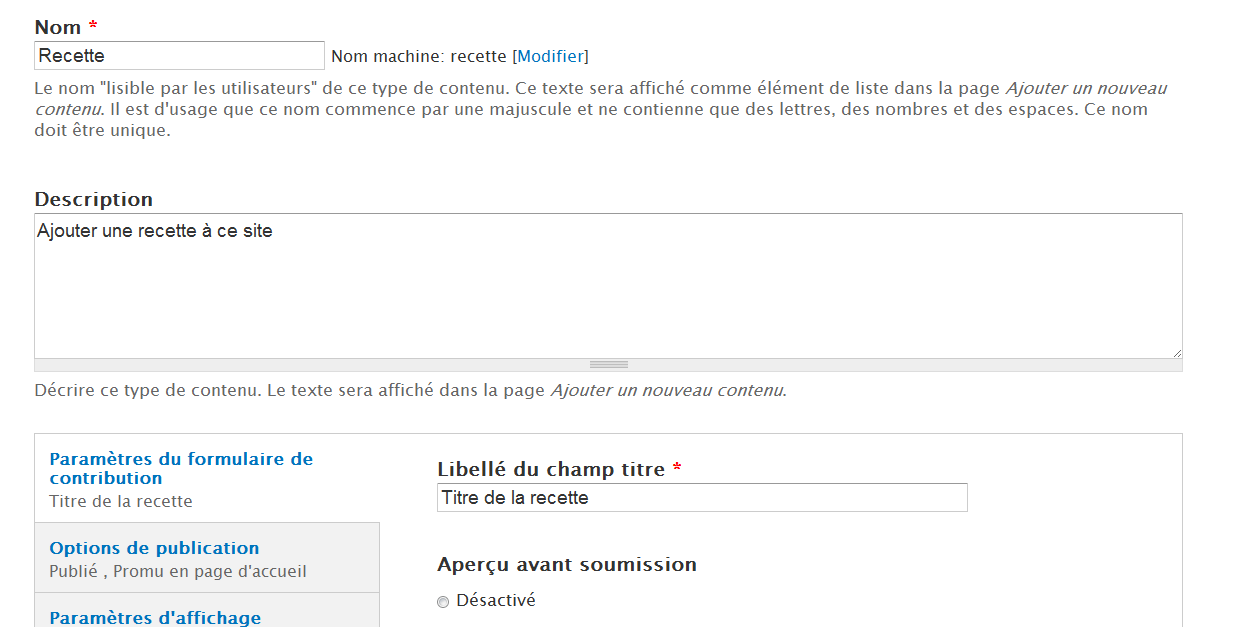Screen dimensions: 1239x627
Task: Click the Modifier link beside machine name
Action: (550, 56)
